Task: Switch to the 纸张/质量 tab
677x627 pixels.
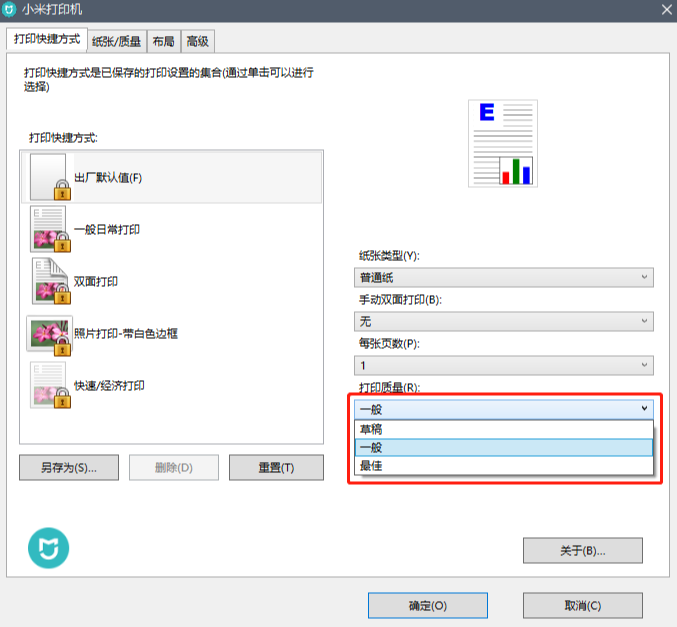Action: coord(117,41)
